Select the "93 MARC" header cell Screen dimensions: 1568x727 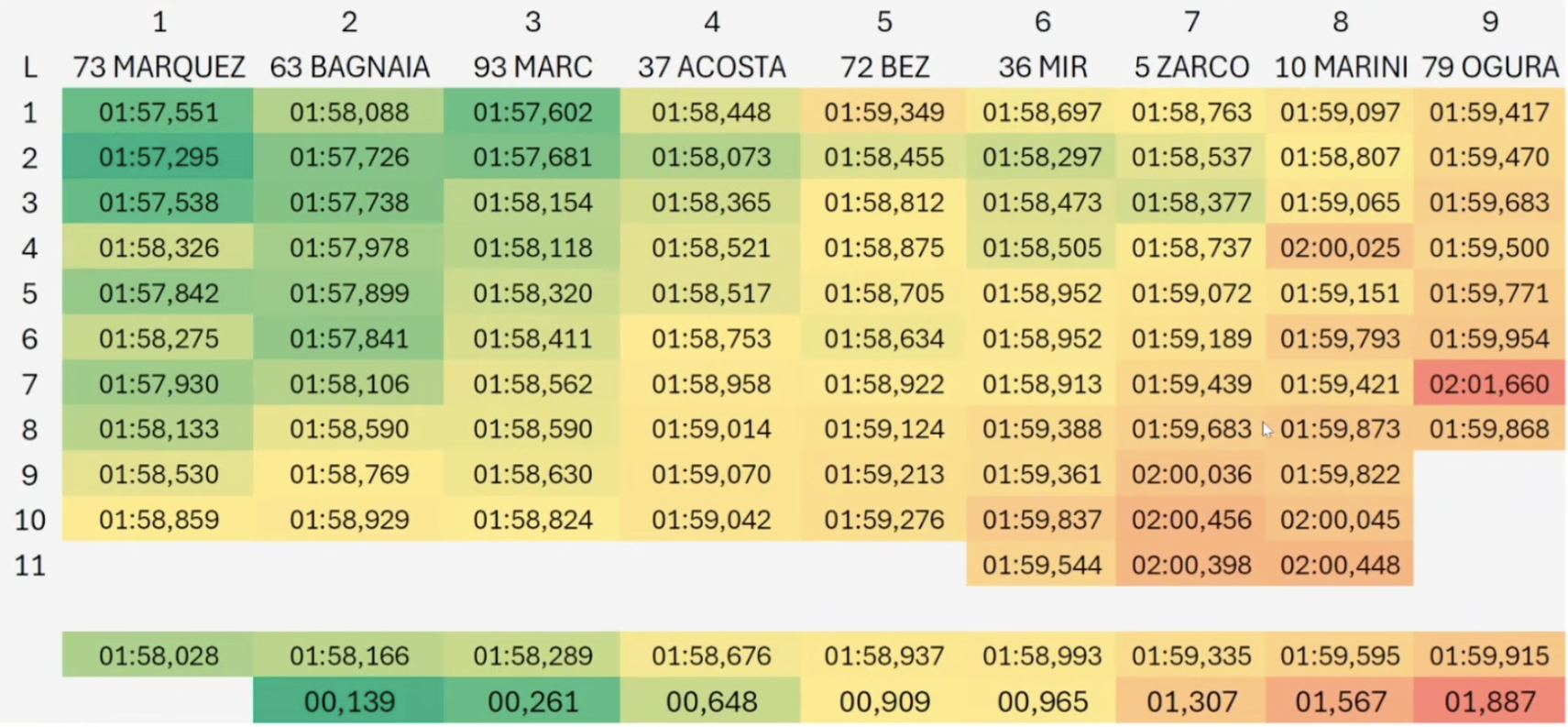tap(532, 67)
